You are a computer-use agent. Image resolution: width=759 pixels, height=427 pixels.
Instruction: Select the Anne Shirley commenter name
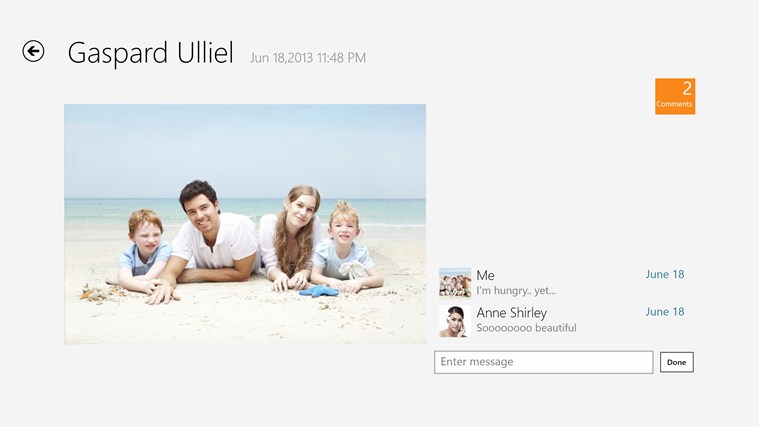click(511, 312)
